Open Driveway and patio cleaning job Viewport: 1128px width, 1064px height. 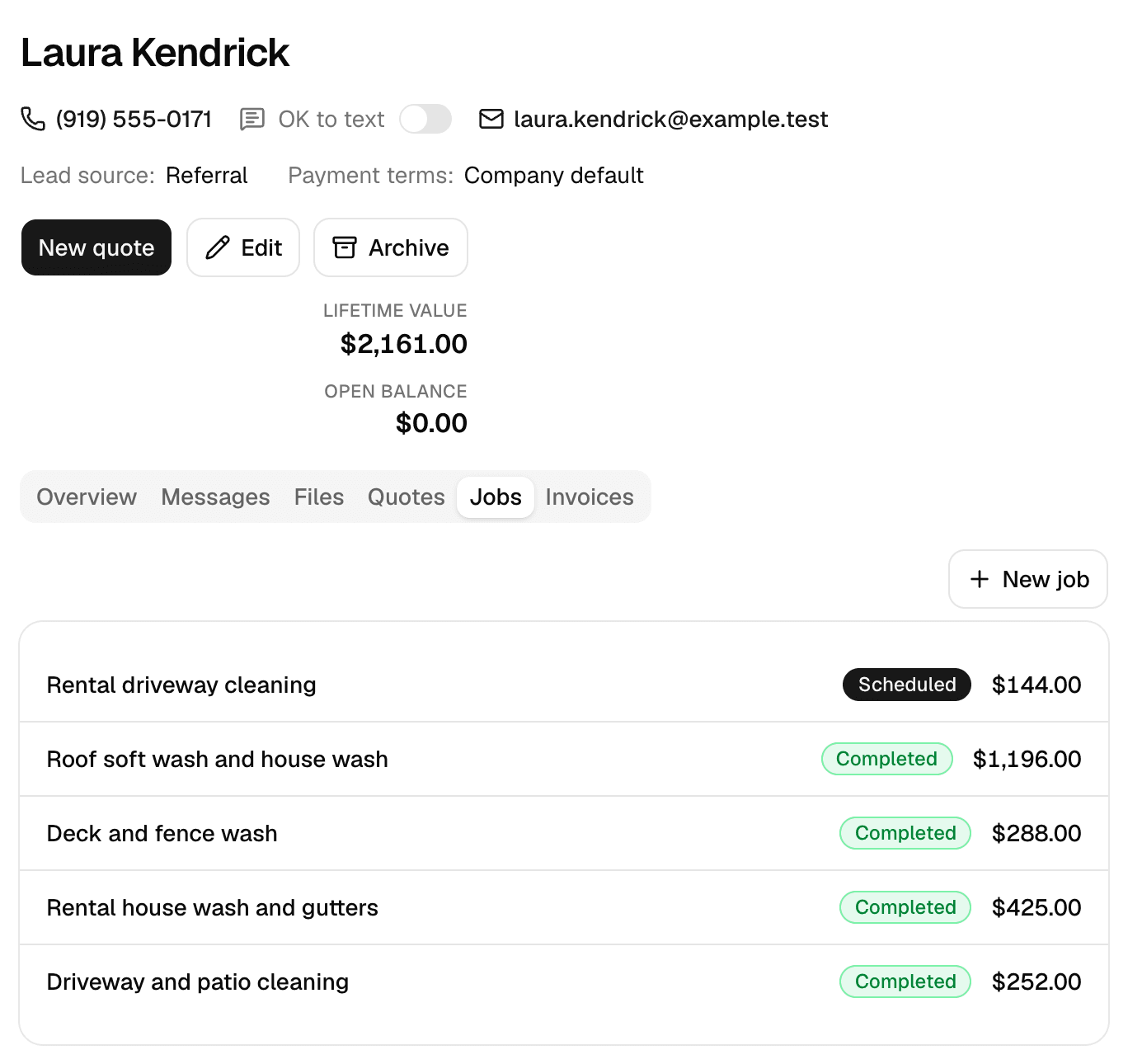[x=564, y=982]
